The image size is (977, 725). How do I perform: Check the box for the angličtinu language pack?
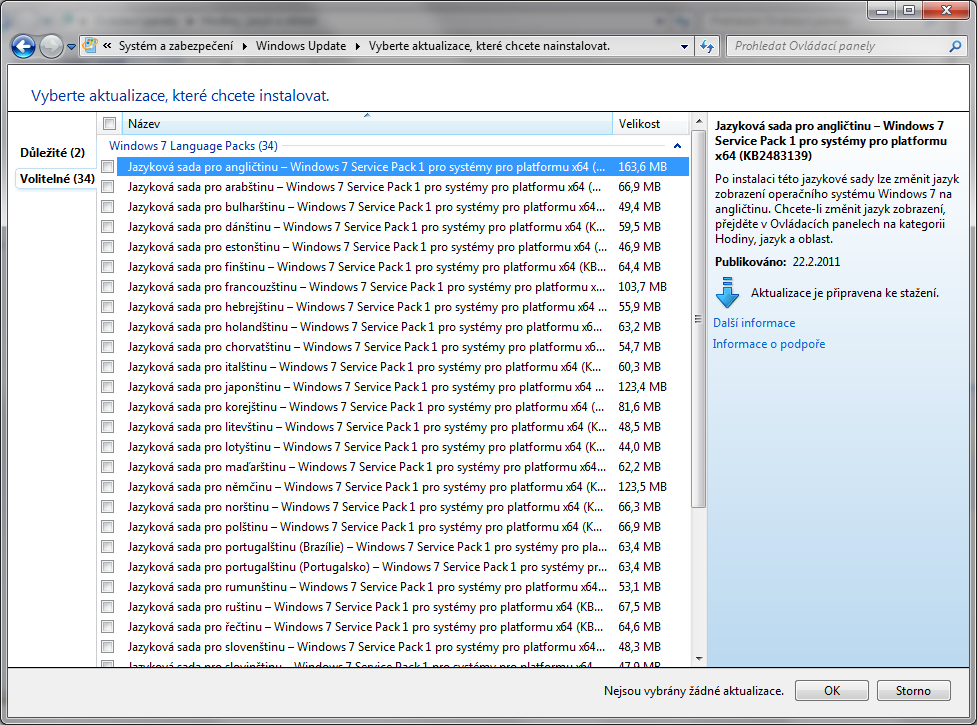pos(108,167)
